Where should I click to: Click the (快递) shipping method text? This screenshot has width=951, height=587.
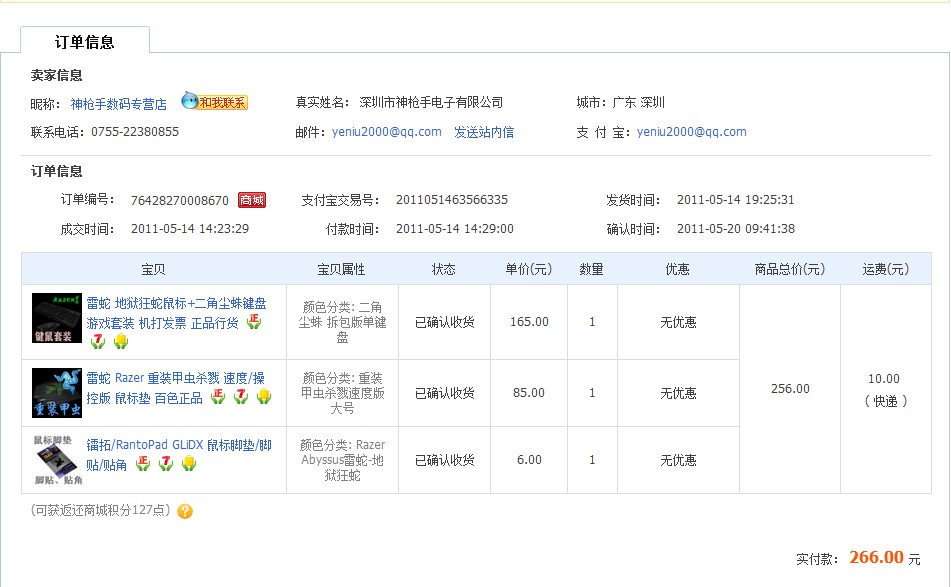point(885,401)
